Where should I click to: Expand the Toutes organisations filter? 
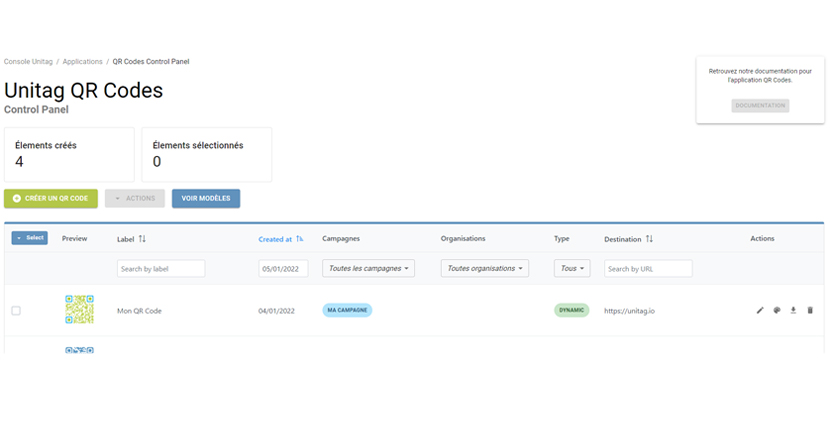point(486,268)
